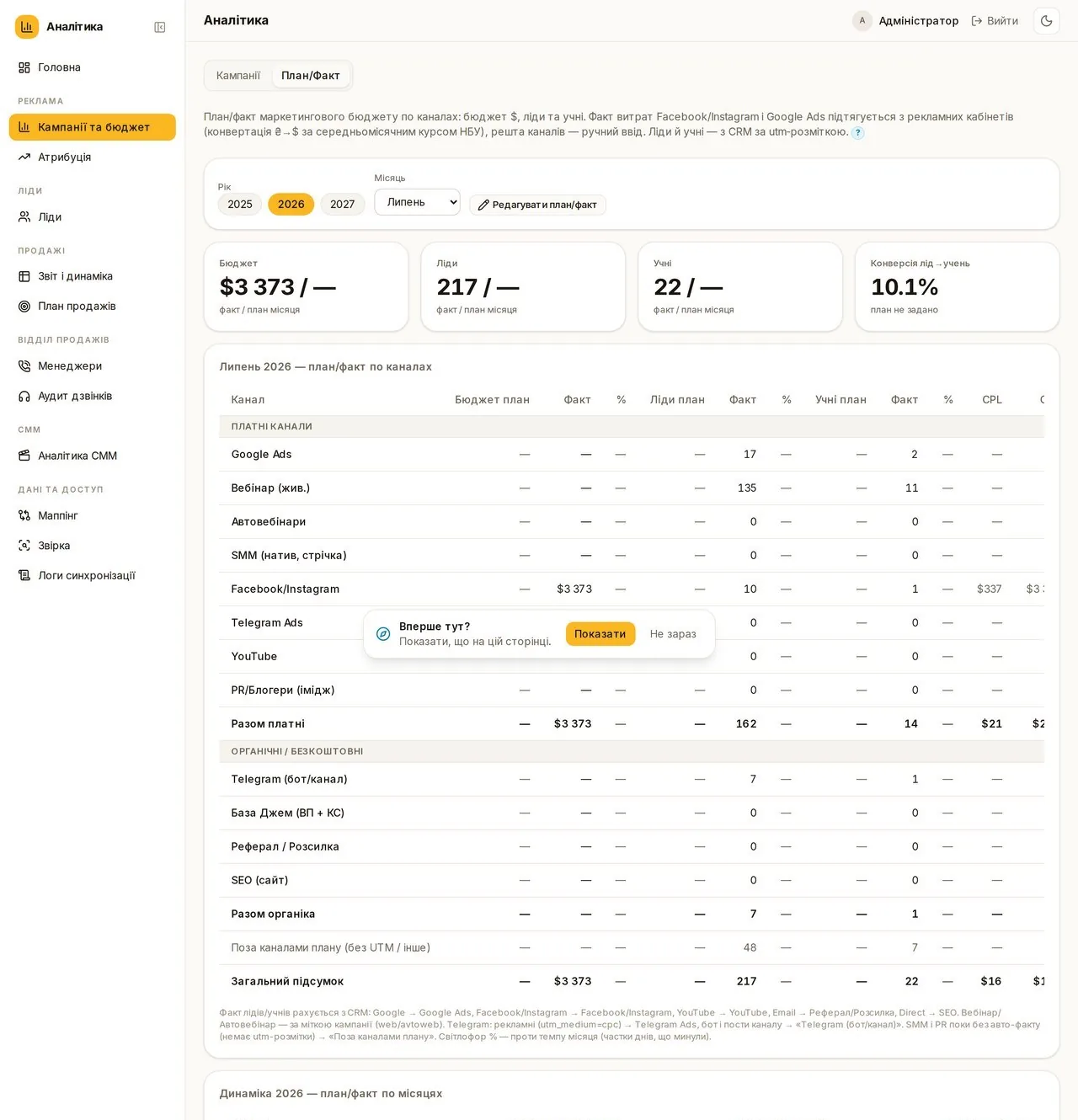Click the Бюджет $3 373 card
1078x1120 pixels.
pos(307,287)
